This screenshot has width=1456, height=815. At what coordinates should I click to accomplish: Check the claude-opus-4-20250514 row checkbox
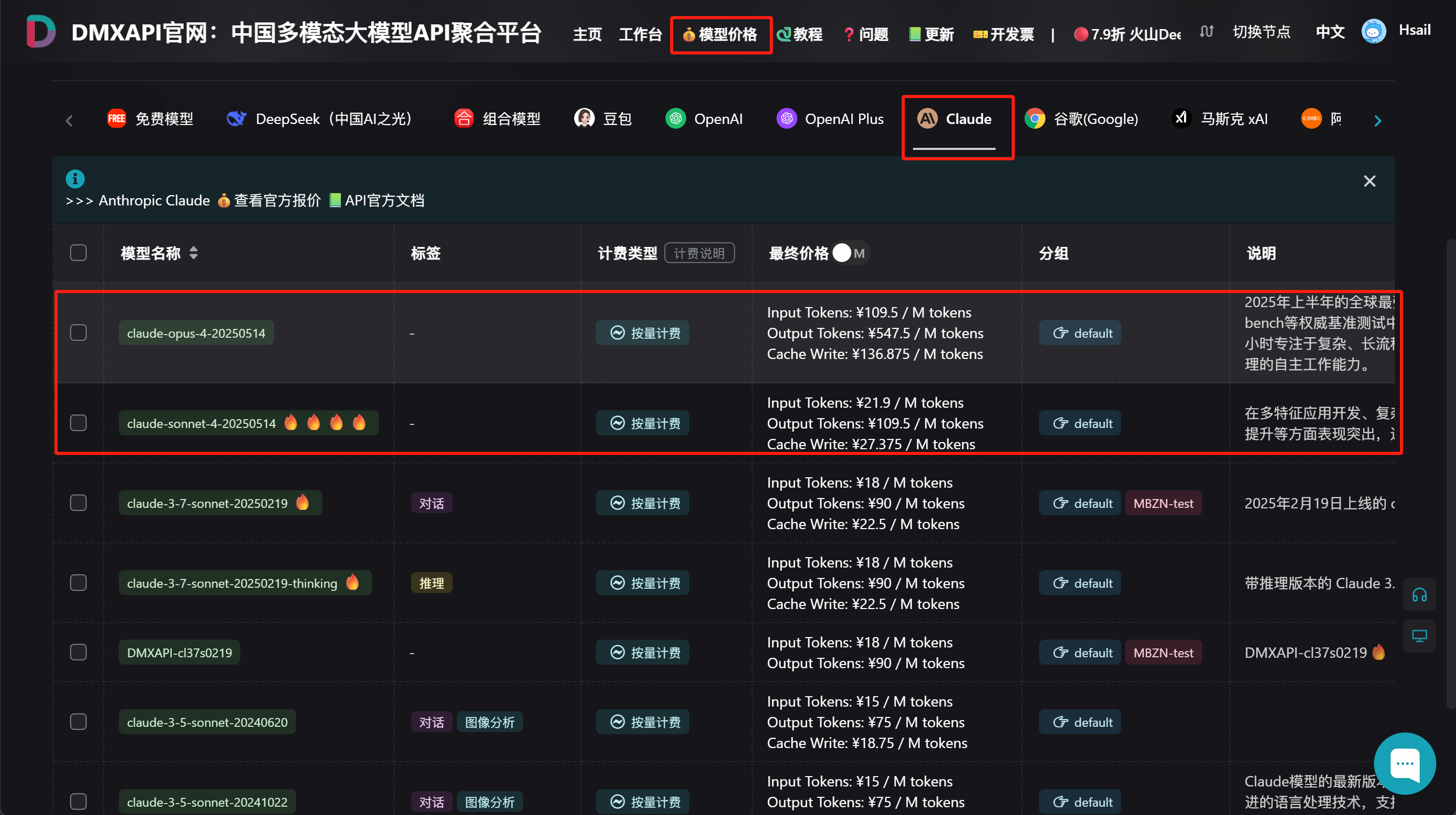(x=78, y=333)
